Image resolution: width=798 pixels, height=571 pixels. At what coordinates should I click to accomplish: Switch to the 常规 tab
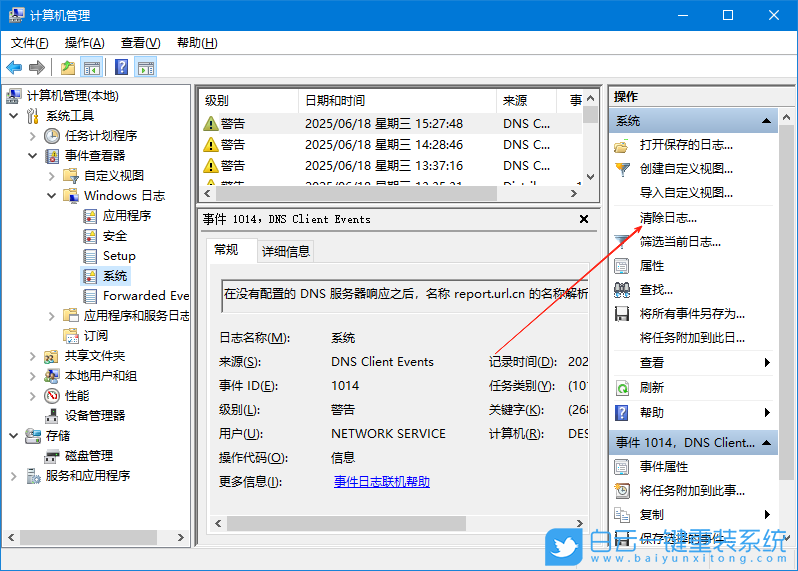pyautogui.click(x=226, y=250)
